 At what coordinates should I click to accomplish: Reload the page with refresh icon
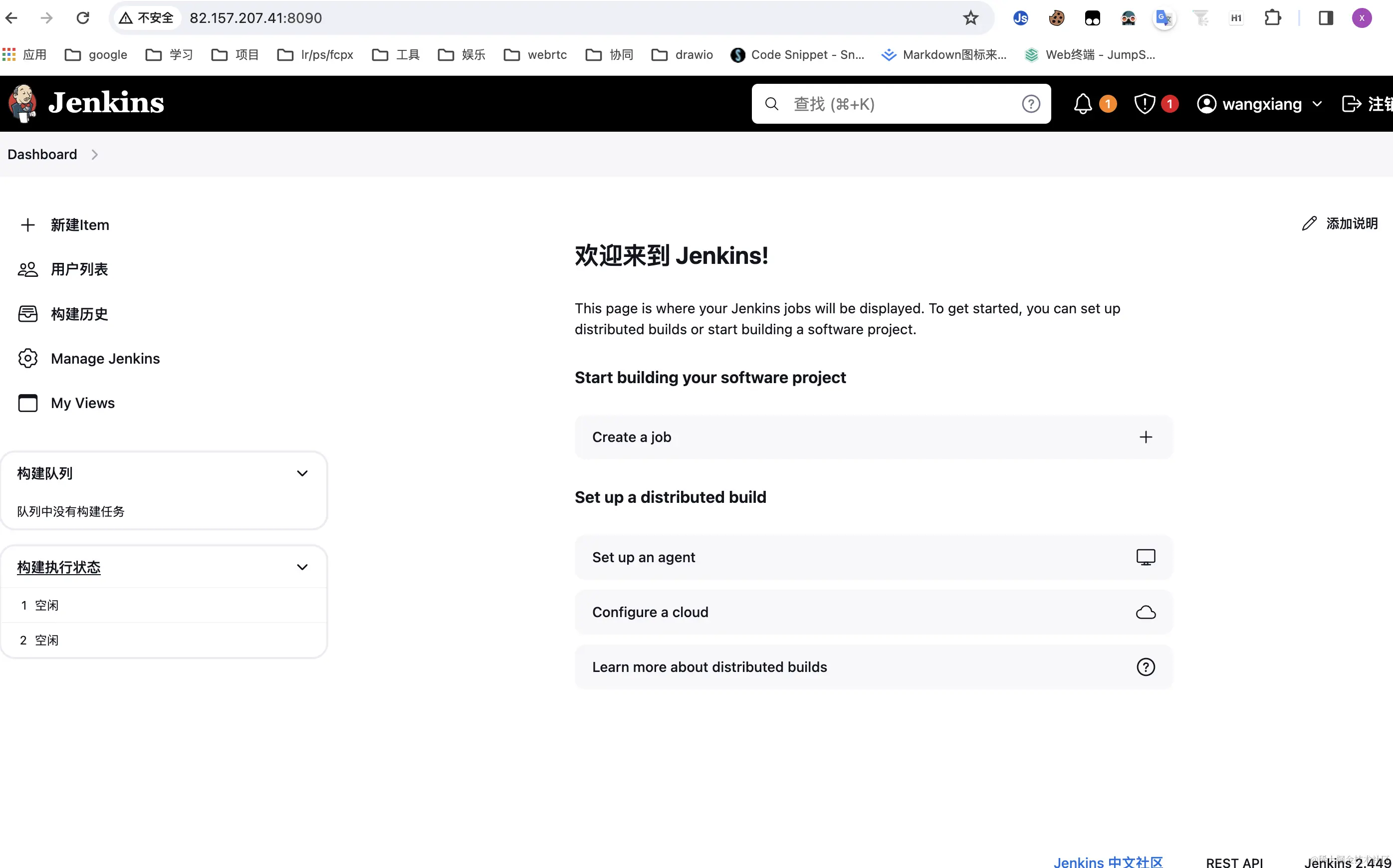tap(83, 18)
